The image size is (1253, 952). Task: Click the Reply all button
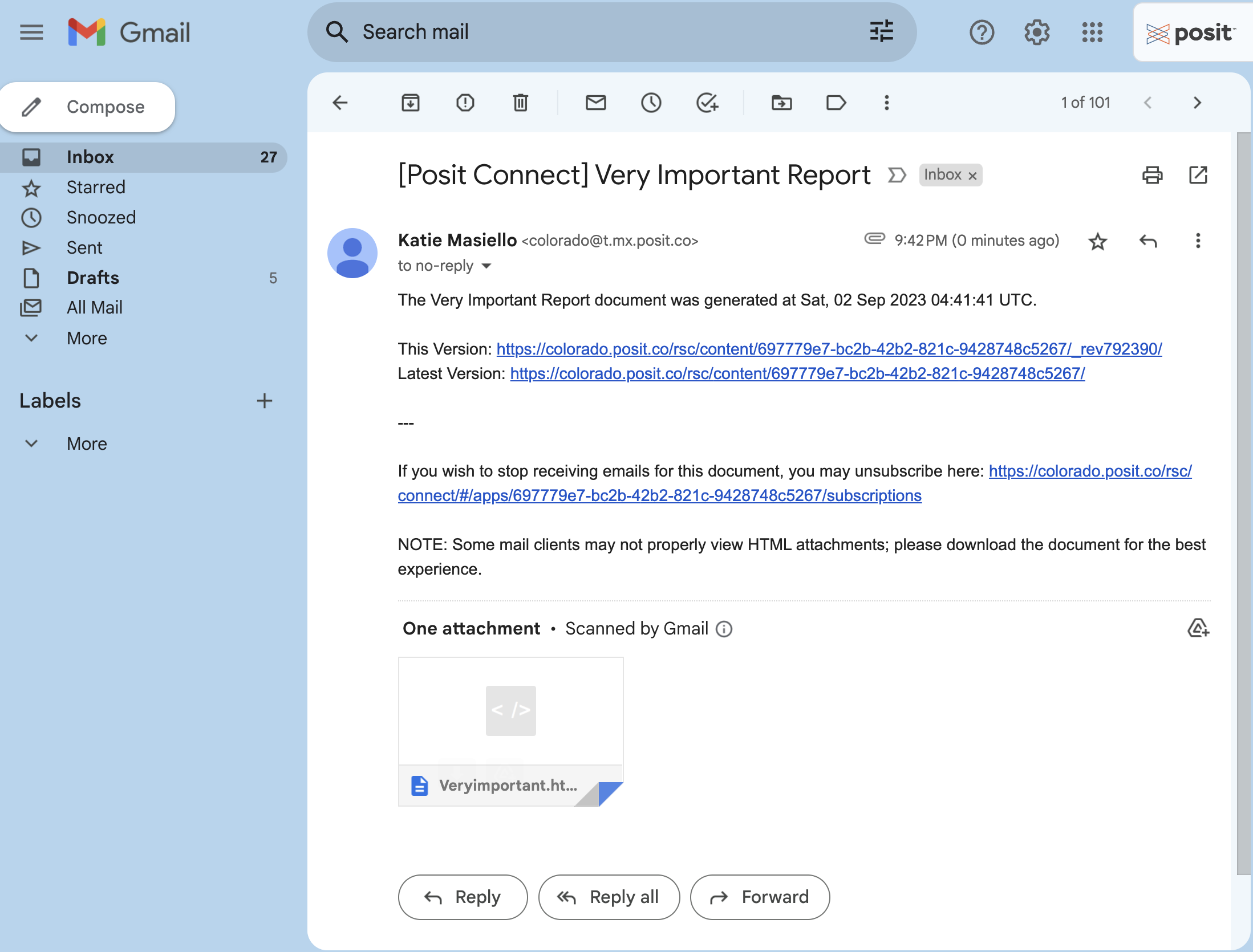pyautogui.click(x=609, y=897)
